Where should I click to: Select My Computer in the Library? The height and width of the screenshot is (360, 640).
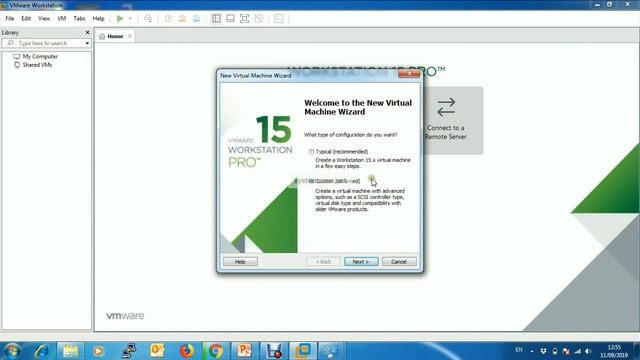pos(40,56)
